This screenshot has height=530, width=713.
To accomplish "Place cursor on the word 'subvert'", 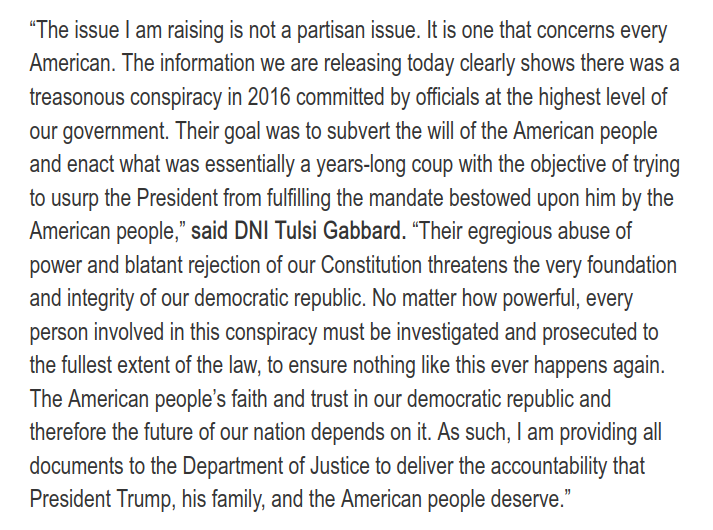I will [x=358, y=131].
